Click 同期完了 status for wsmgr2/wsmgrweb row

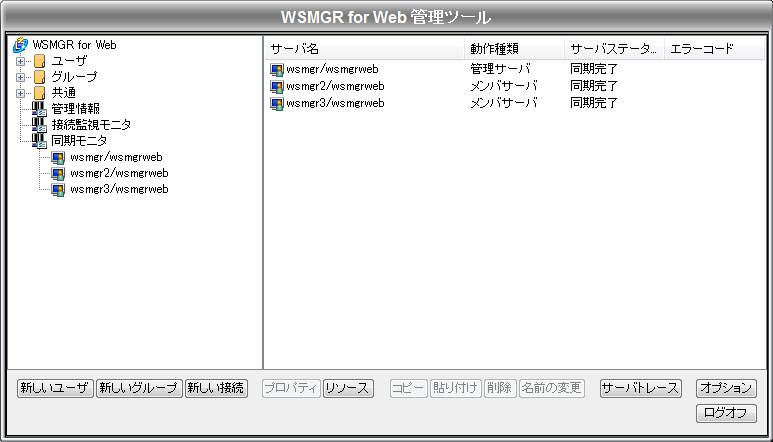click(594, 86)
